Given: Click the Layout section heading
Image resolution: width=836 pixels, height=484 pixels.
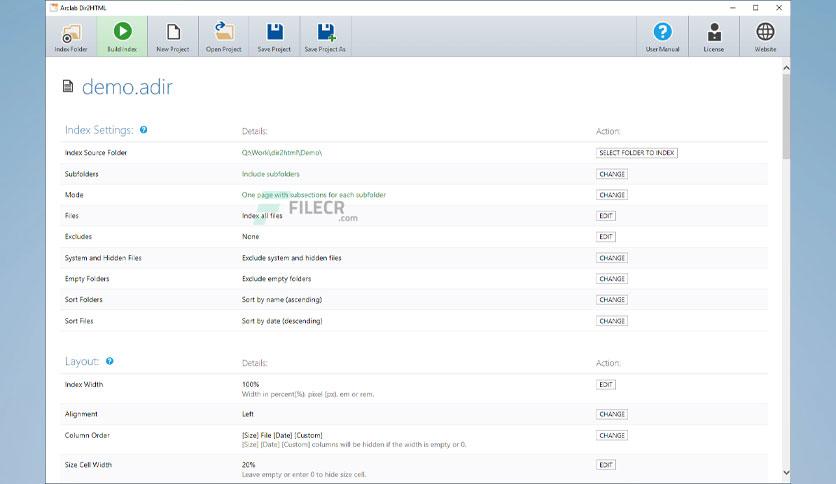Looking at the screenshot, I should [82, 361].
